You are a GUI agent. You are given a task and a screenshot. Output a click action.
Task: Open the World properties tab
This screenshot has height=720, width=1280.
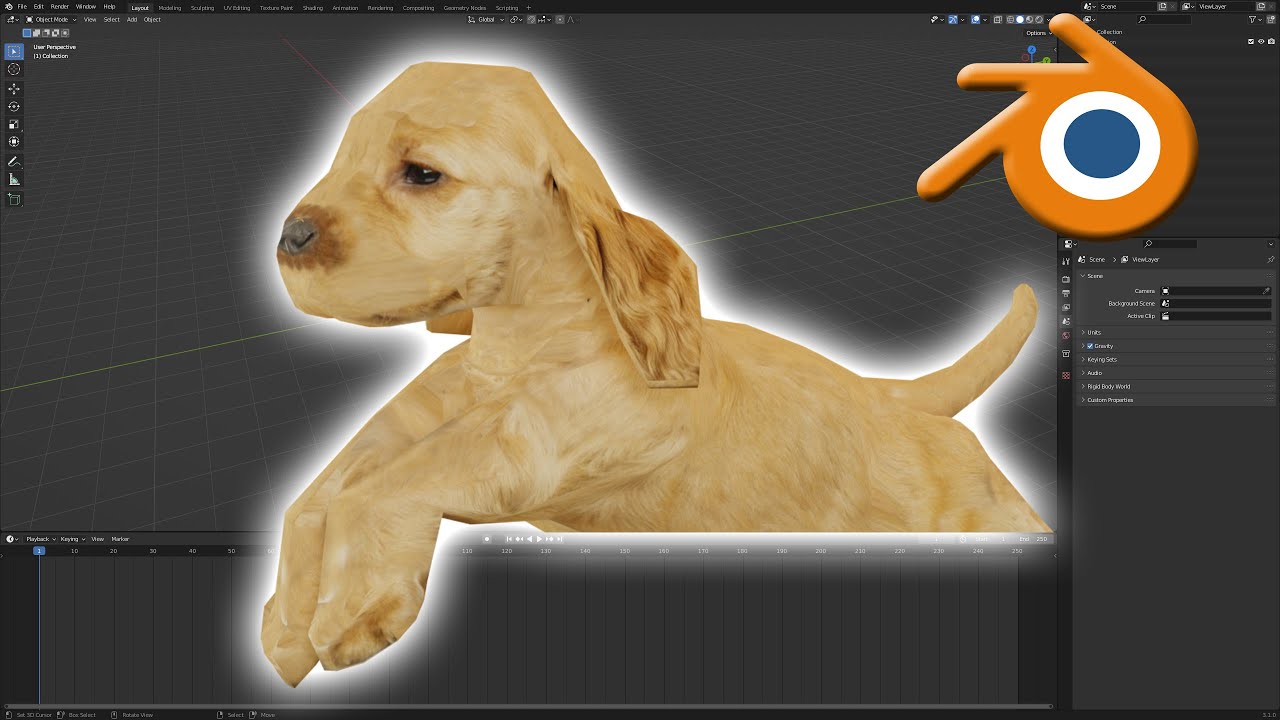(1066, 335)
